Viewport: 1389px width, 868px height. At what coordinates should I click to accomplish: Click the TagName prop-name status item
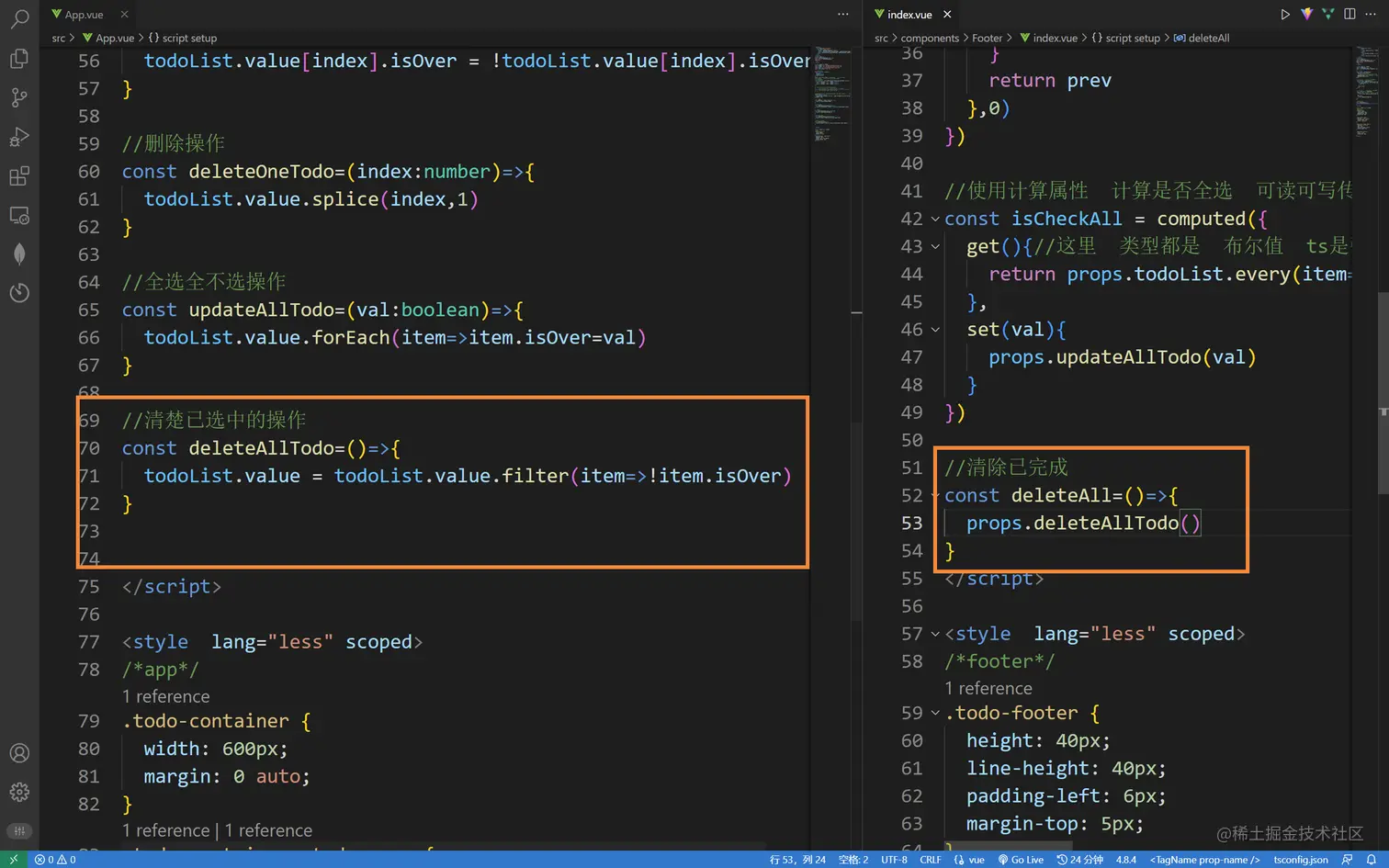click(x=1205, y=860)
